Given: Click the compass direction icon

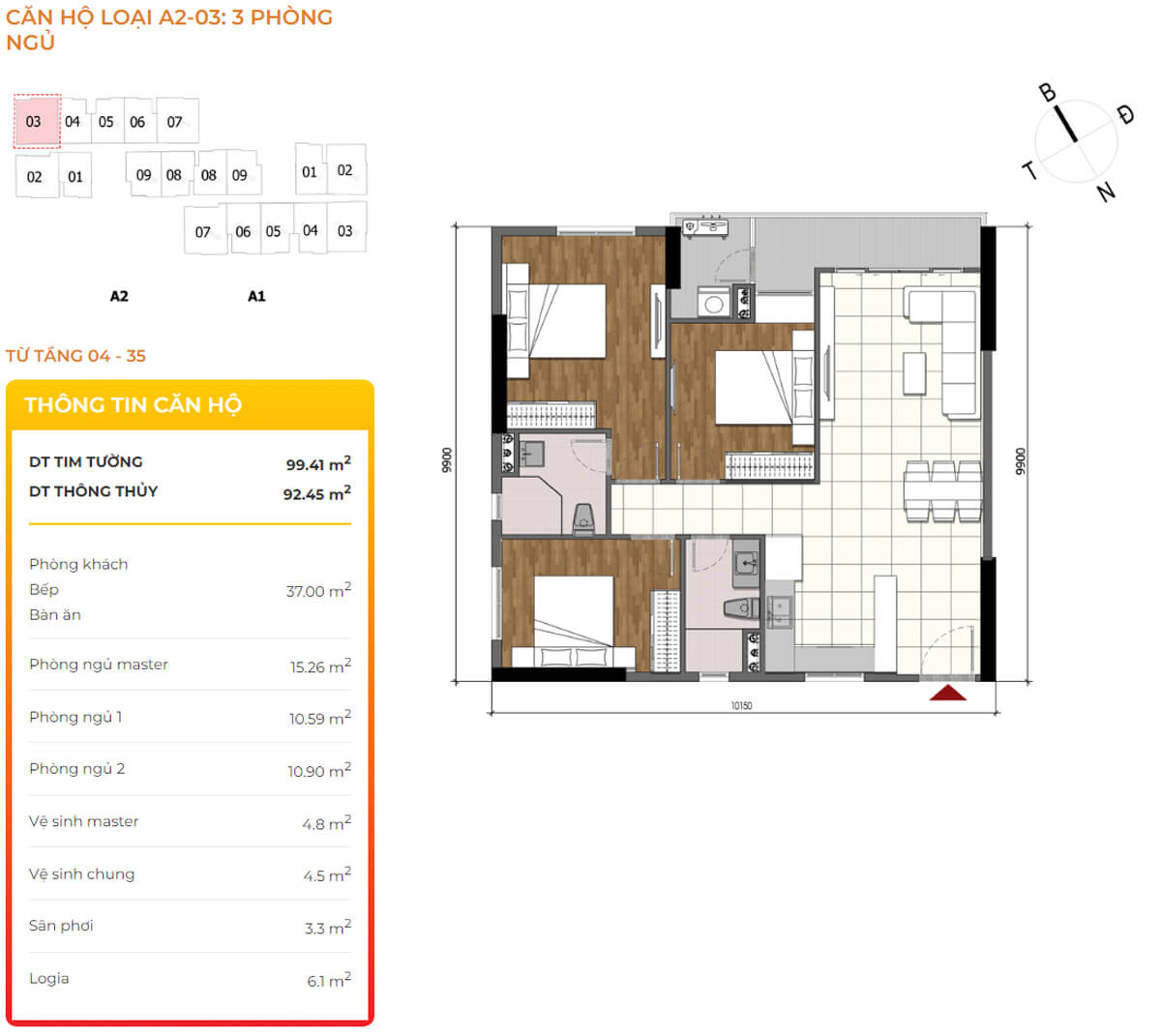Looking at the screenshot, I should pyautogui.click(x=1077, y=142).
